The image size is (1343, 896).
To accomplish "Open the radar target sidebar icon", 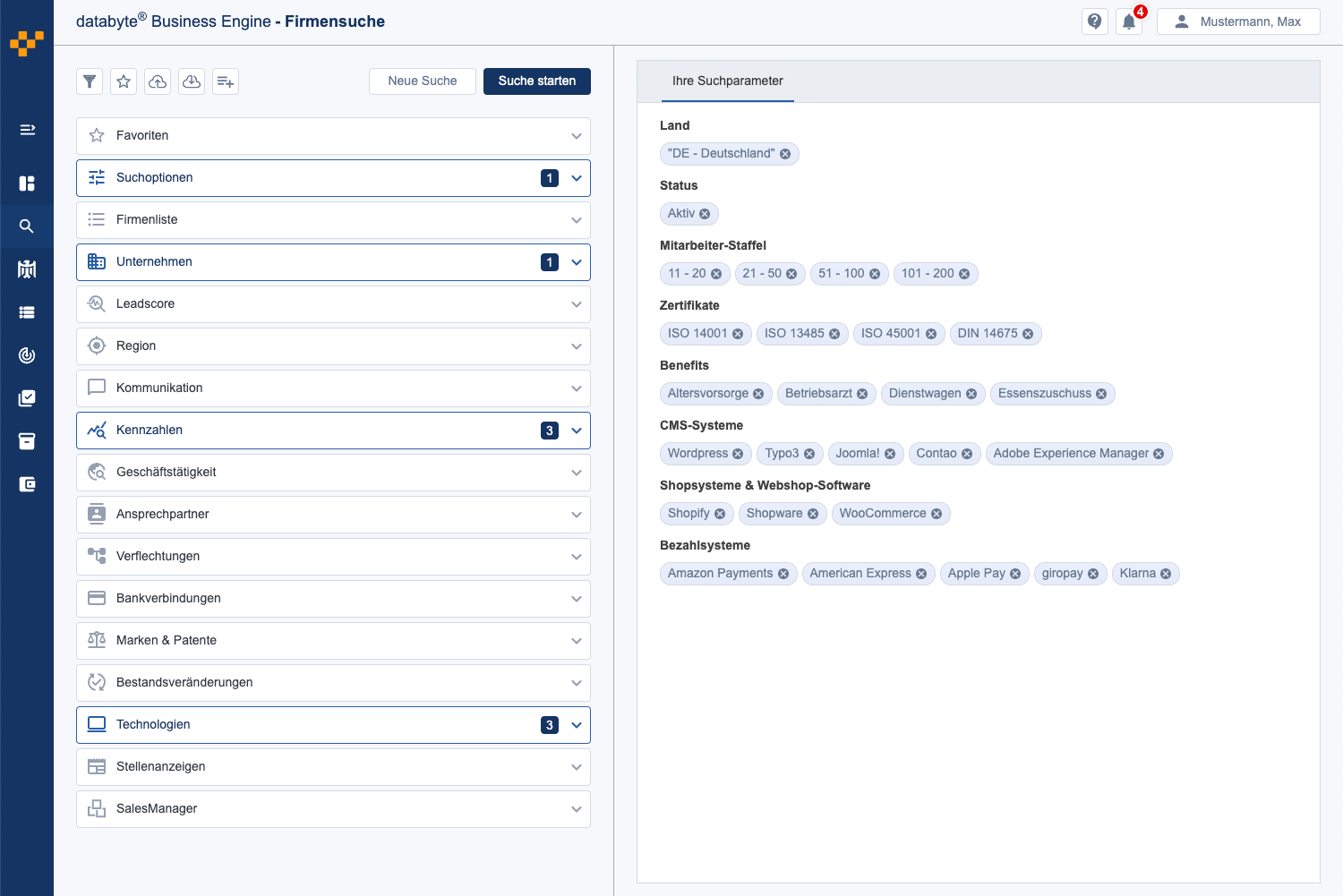I will (27, 355).
